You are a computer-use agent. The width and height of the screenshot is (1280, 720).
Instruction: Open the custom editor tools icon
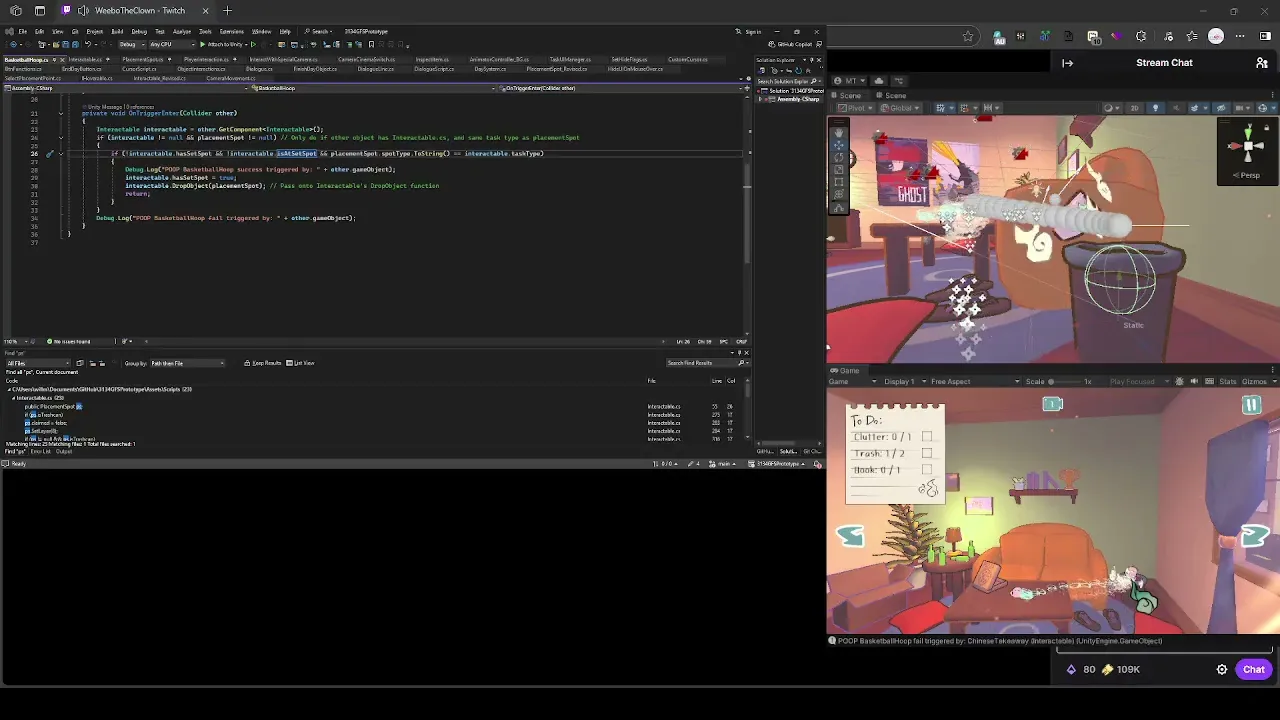(839, 208)
